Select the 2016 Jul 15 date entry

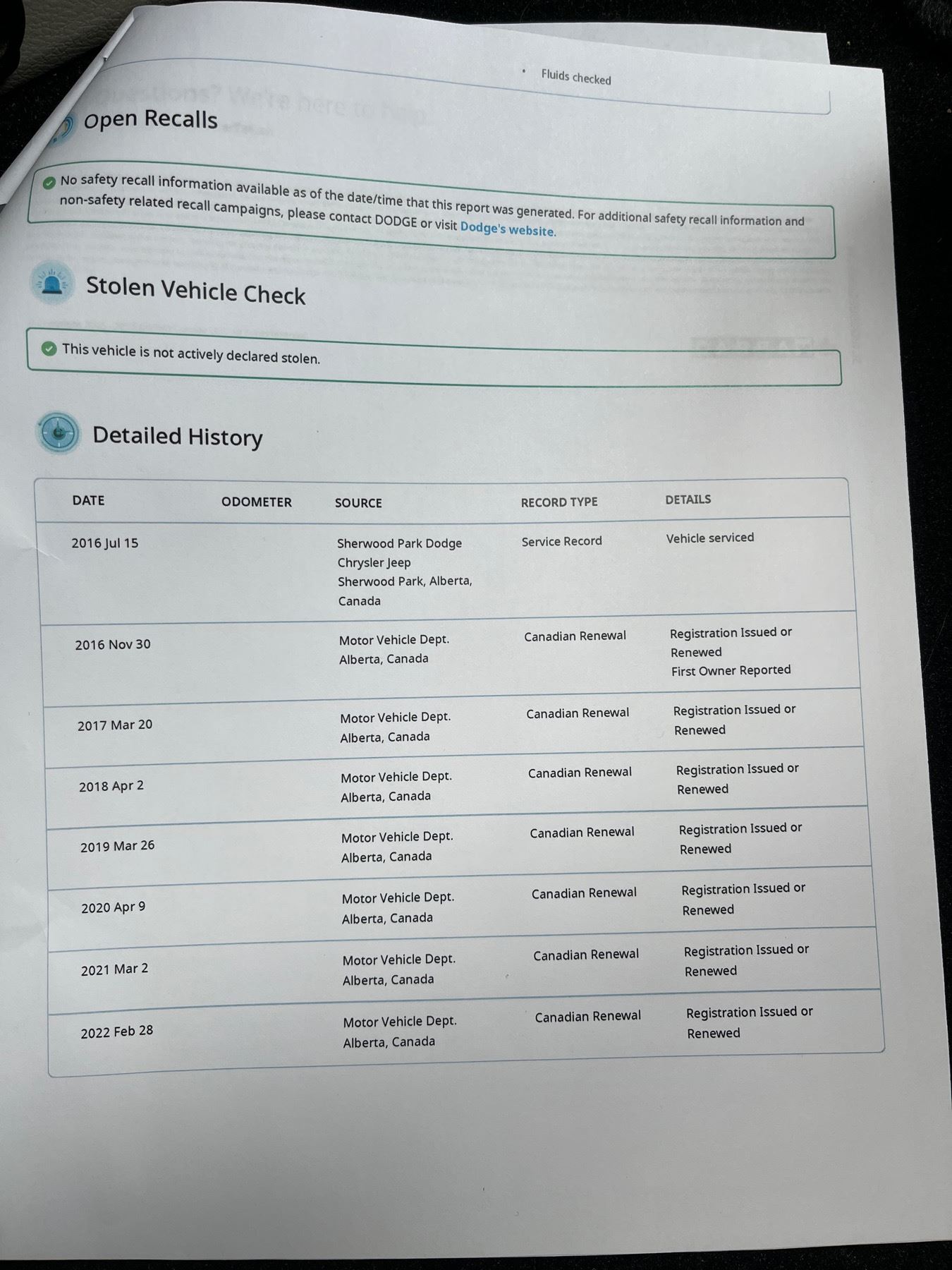coord(105,543)
